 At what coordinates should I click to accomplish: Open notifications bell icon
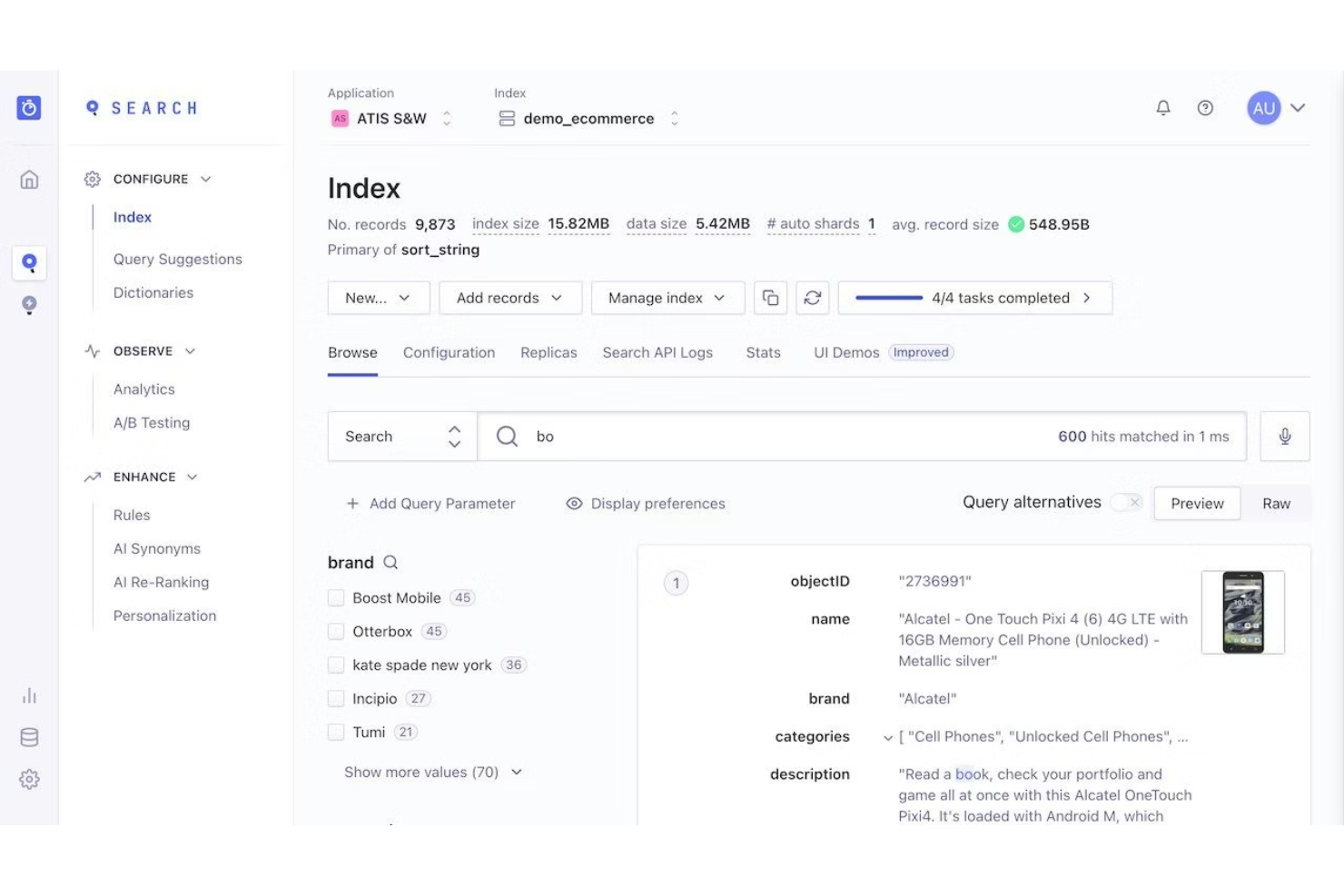tap(1163, 108)
